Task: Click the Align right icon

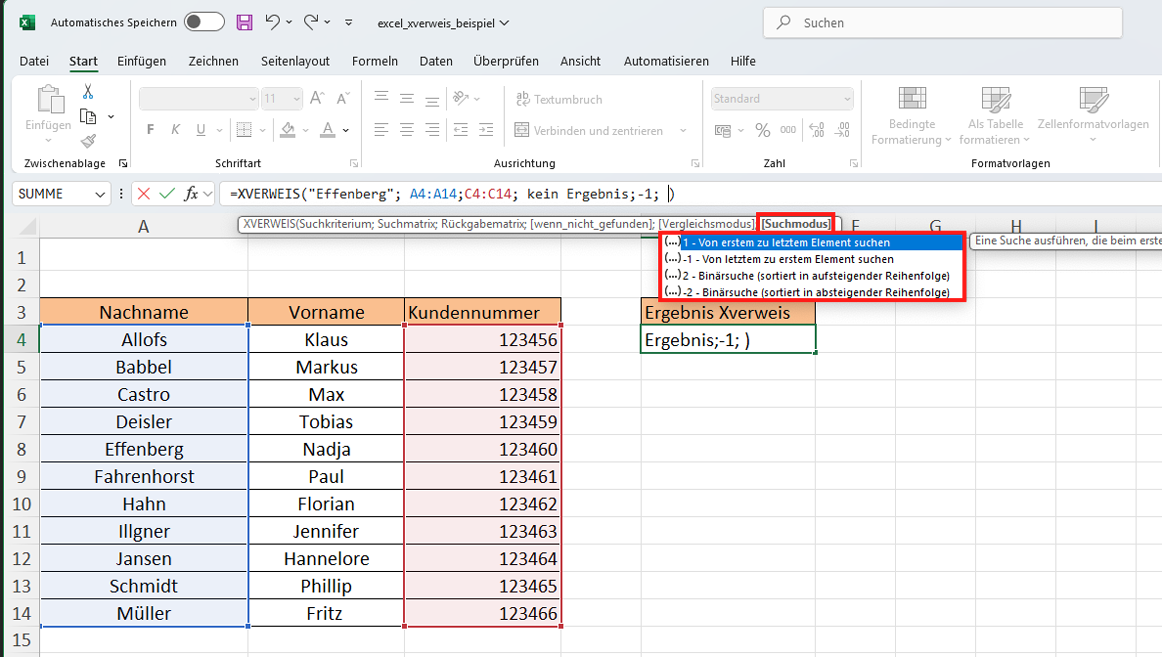Action: coord(432,130)
